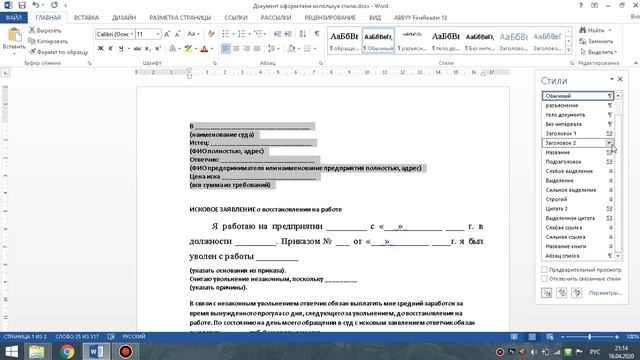Open Chrome from the taskbar

(67, 351)
